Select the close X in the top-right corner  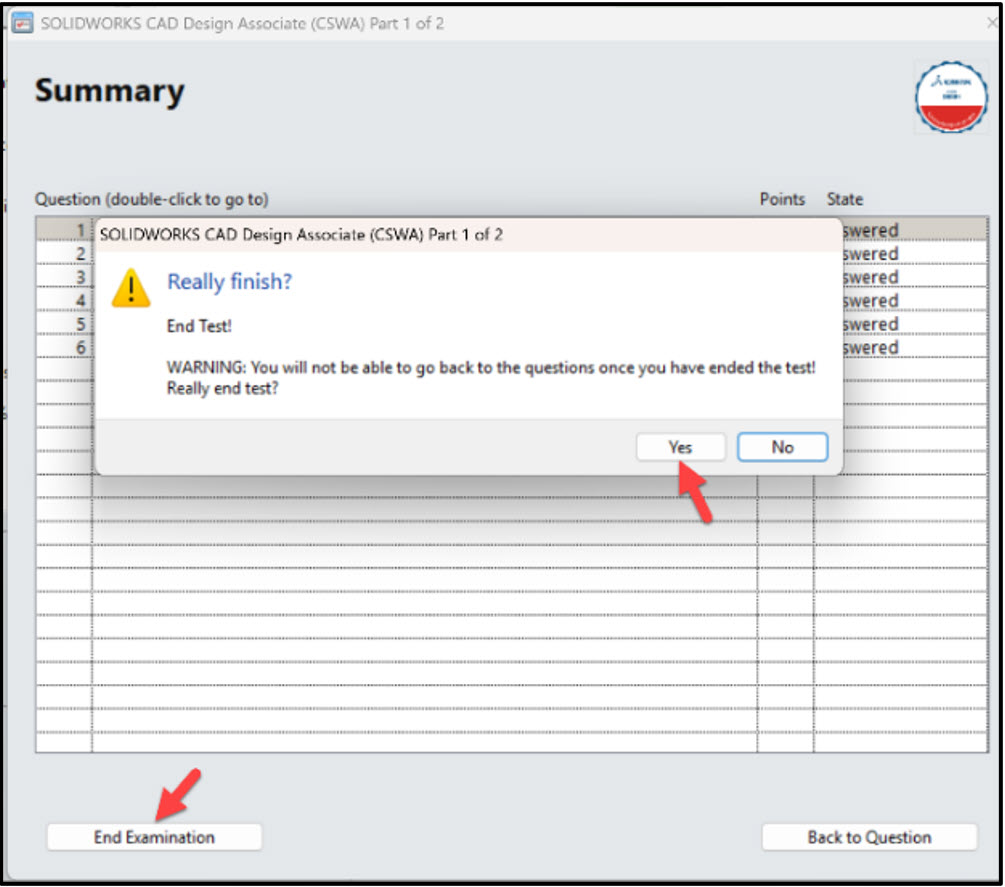993,21
